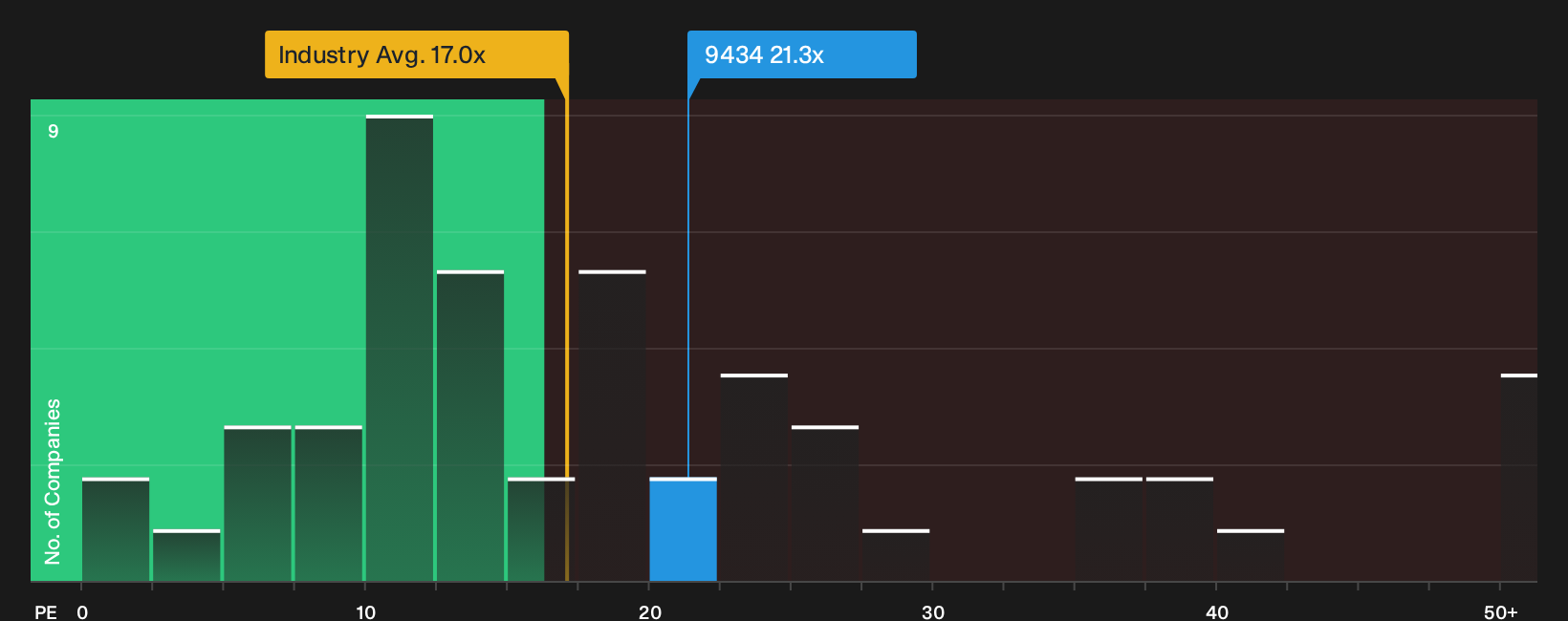Image resolution: width=1568 pixels, height=621 pixels.
Task: Click the x-axis tick label 50+
Action: click(1501, 612)
